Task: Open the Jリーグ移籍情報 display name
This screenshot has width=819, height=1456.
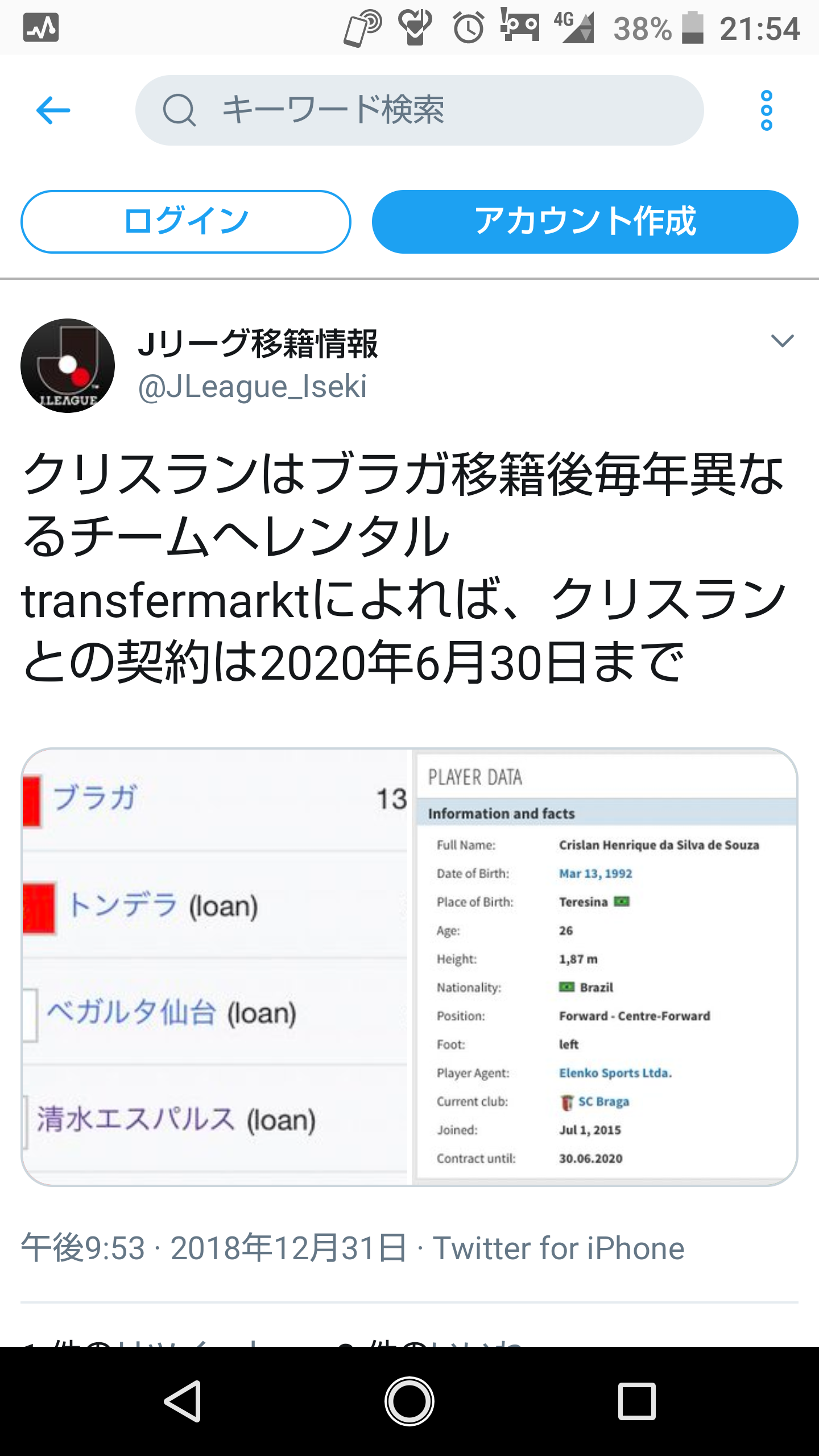Action: (x=258, y=344)
